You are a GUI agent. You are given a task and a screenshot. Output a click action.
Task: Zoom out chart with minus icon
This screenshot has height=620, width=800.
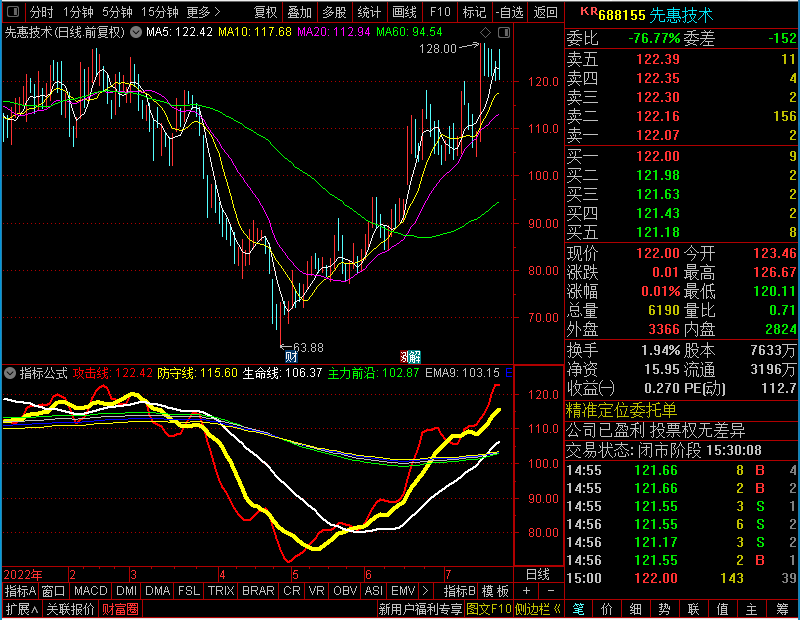click(x=551, y=591)
